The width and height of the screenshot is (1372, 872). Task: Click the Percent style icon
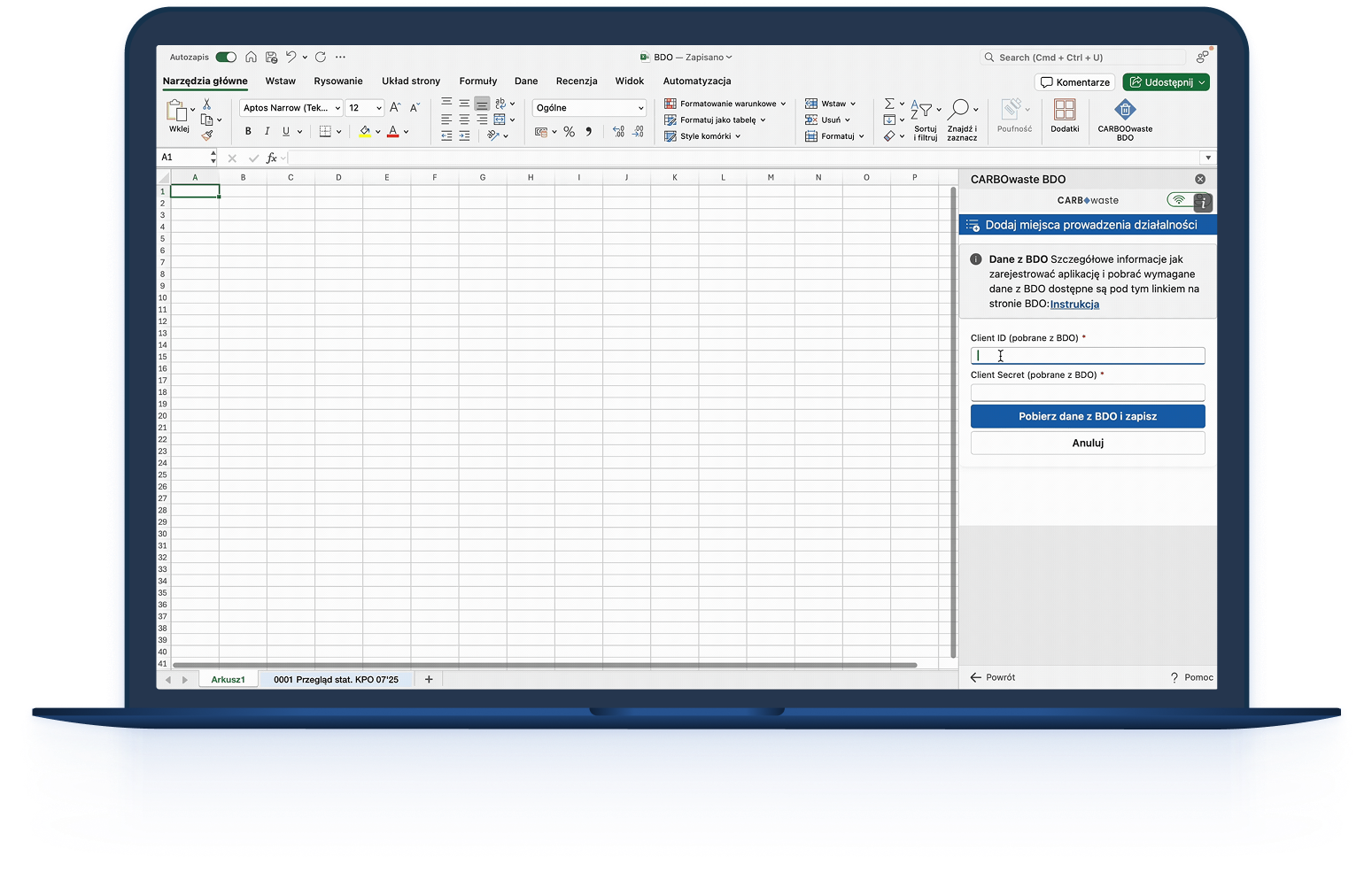tap(569, 132)
